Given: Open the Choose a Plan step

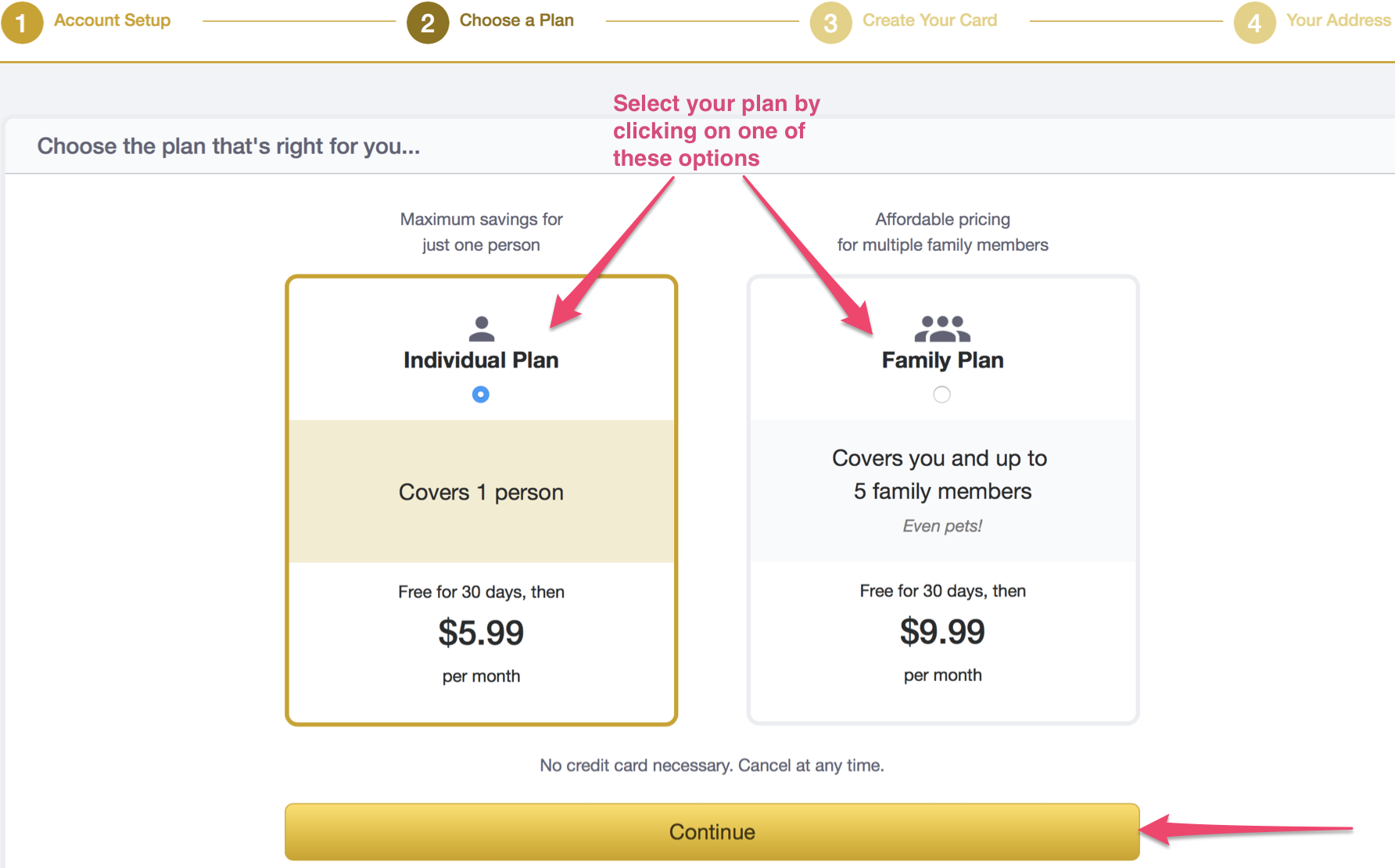Looking at the screenshot, I should point(517,20).
